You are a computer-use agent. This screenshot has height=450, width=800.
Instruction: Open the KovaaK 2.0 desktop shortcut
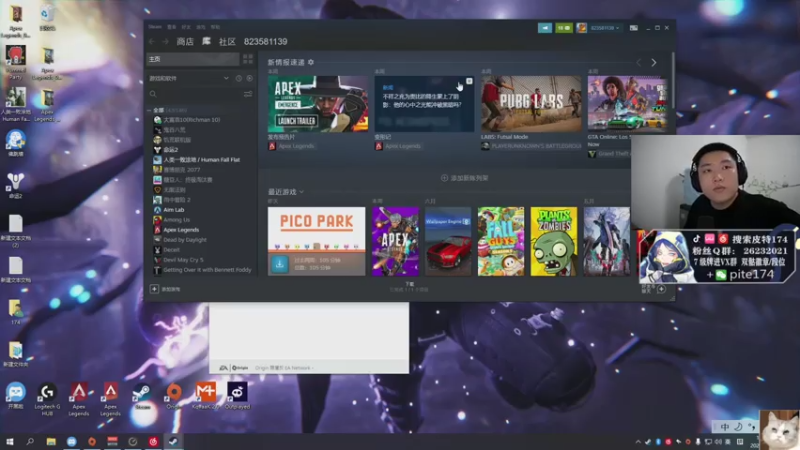[205, 396]
